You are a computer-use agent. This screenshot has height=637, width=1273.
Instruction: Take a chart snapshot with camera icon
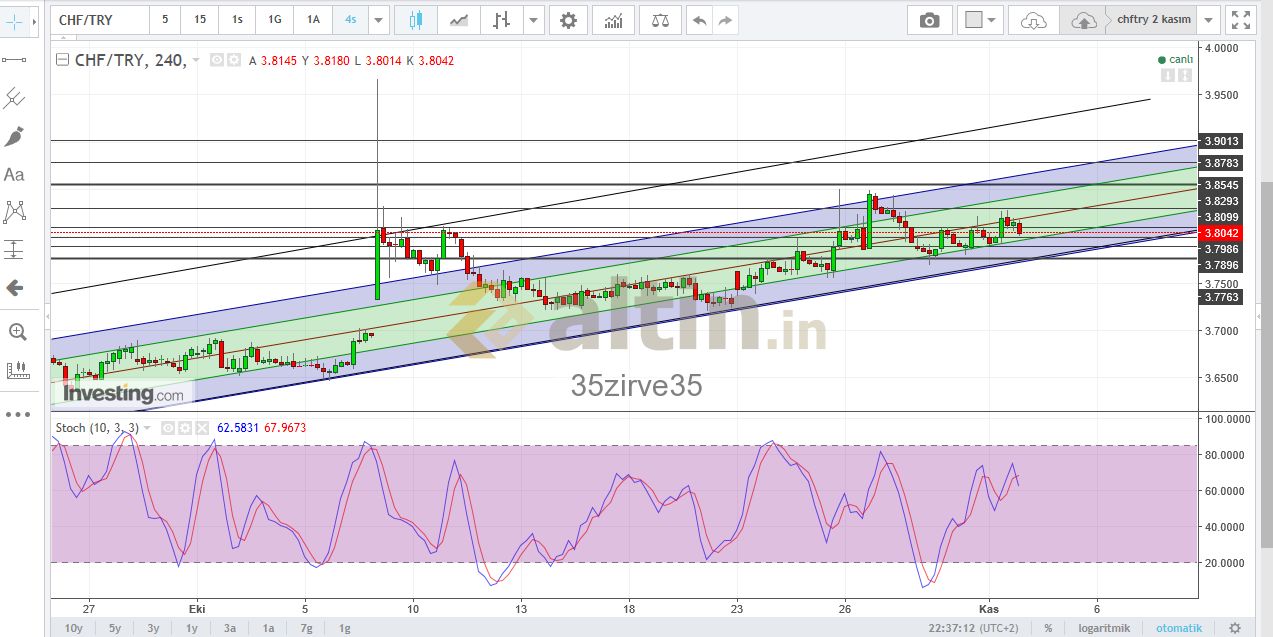[x=929, y=20]
